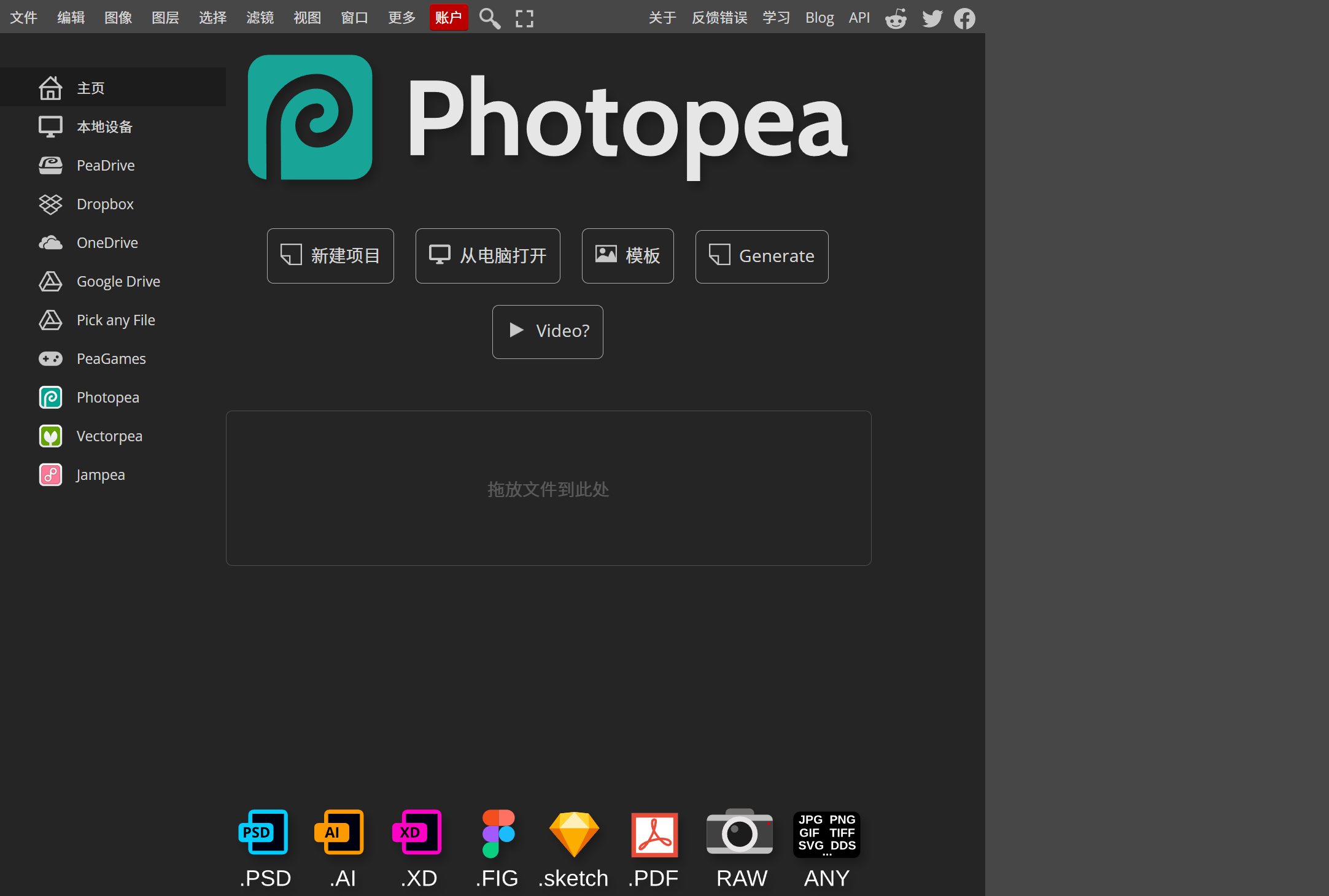Open Dropbox in sidebar
Screen dimensions: 1329x896
113,204
